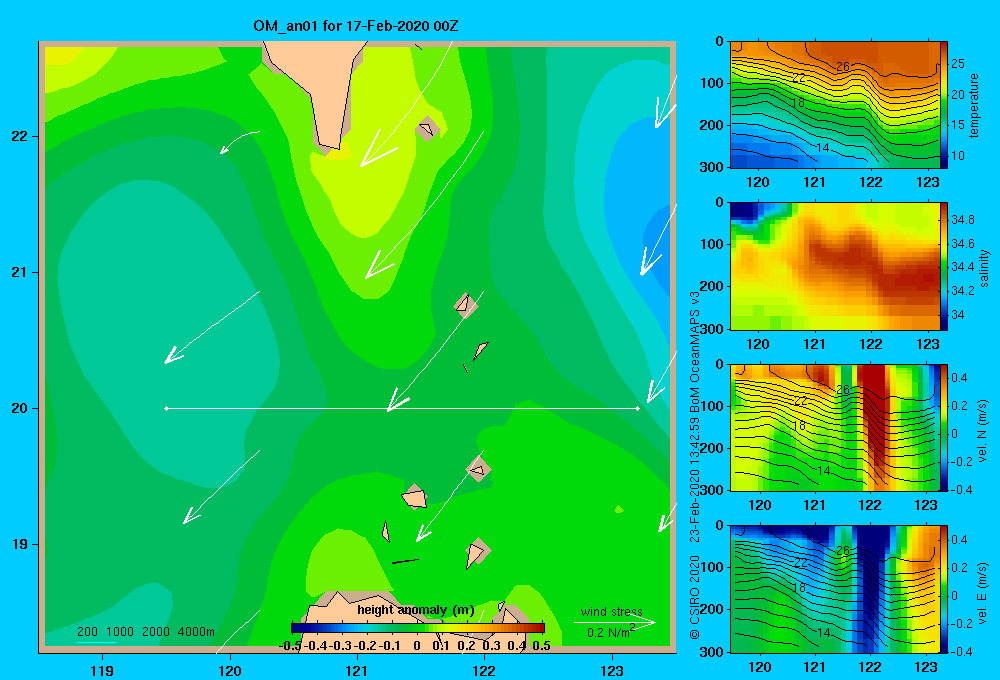Click the height anomaly color bar

coord(418,628)
